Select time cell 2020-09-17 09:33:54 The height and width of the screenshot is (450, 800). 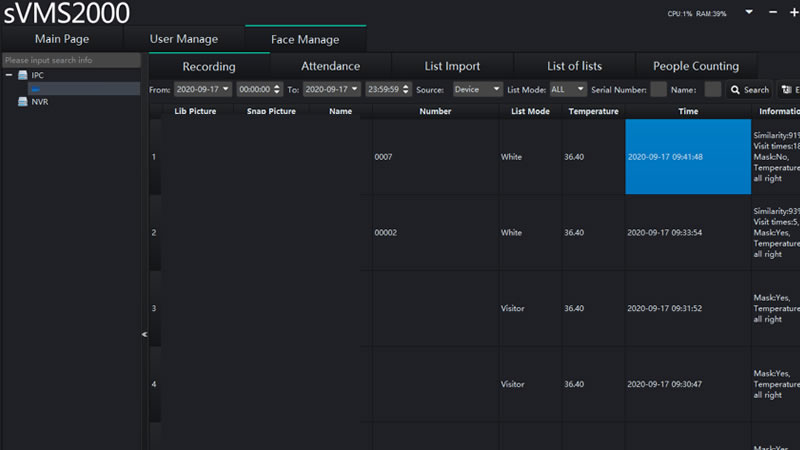coord(688,233)
